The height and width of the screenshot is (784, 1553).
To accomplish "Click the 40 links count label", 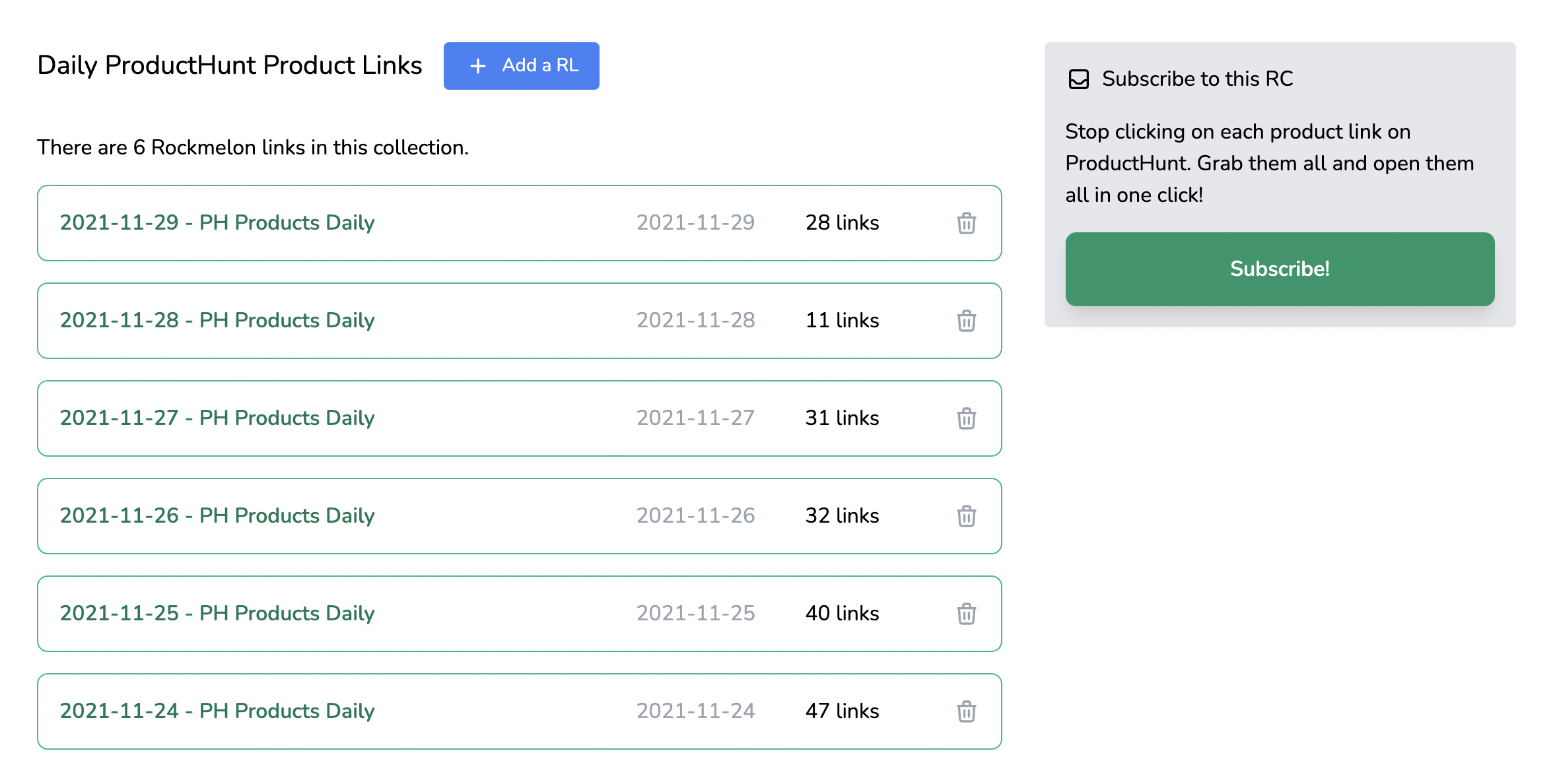I will [x=842, y=614].
